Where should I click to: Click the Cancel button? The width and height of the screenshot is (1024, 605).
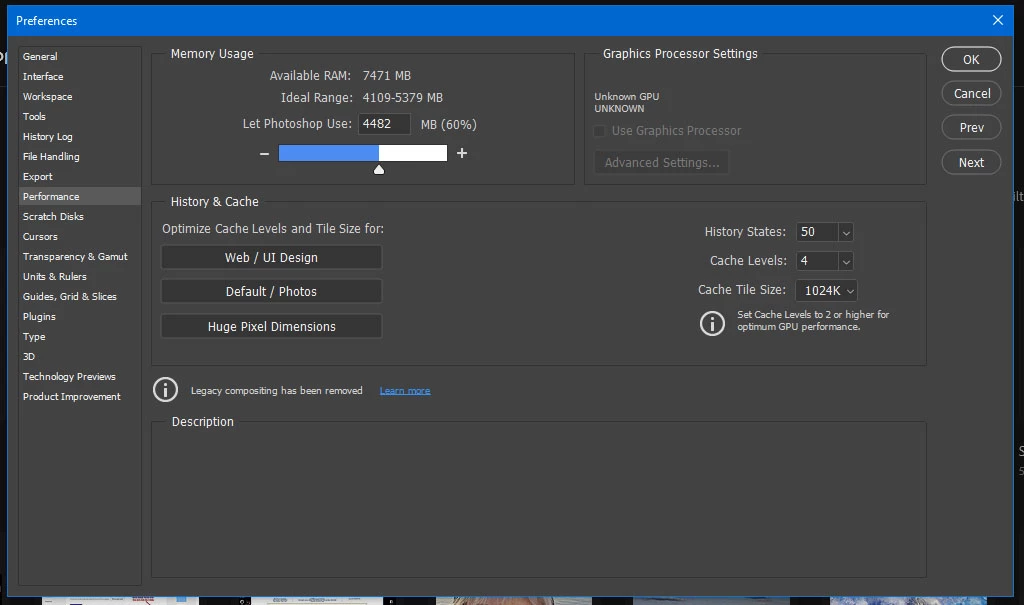(x=971, y=93)
